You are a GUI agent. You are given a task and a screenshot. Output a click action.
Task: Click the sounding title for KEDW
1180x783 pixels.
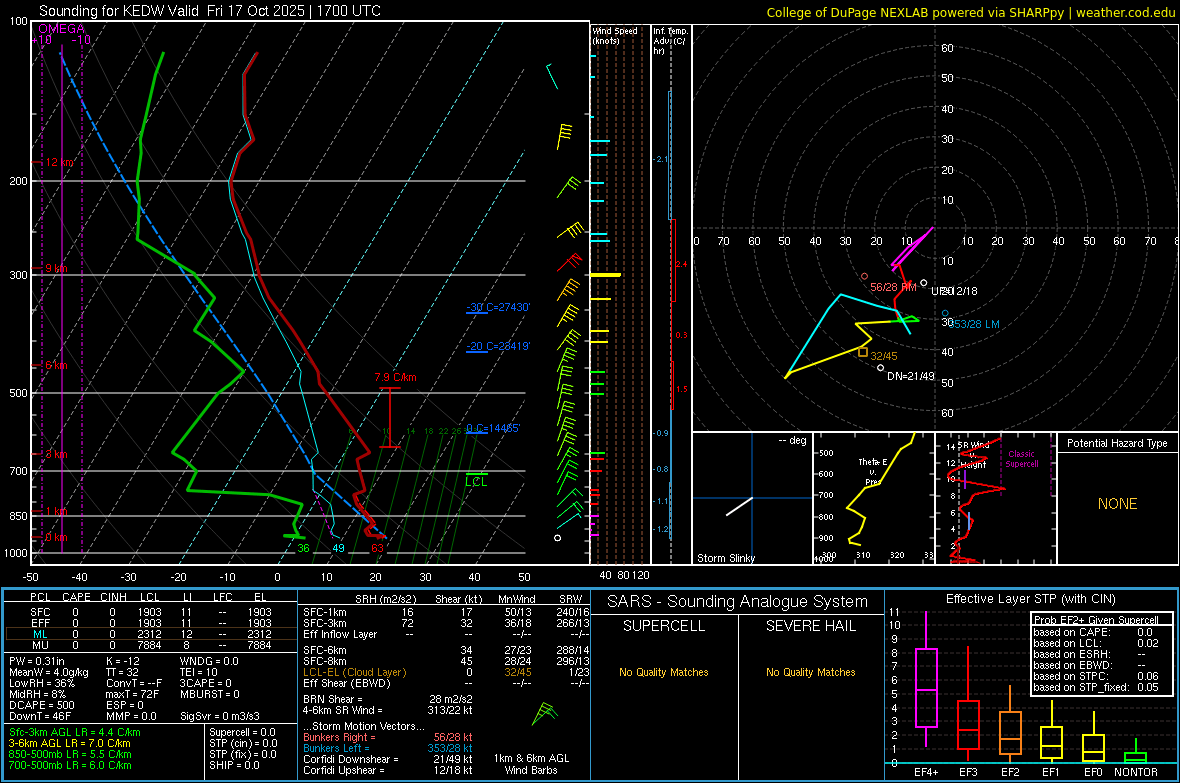pyautogui.click(x=210, y=11)
